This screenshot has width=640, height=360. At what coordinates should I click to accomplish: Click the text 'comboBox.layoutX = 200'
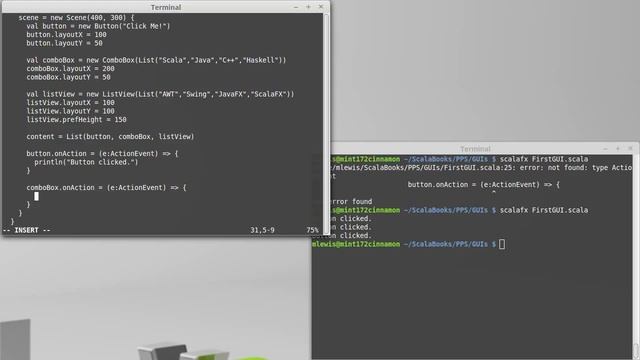click(70, 69)
